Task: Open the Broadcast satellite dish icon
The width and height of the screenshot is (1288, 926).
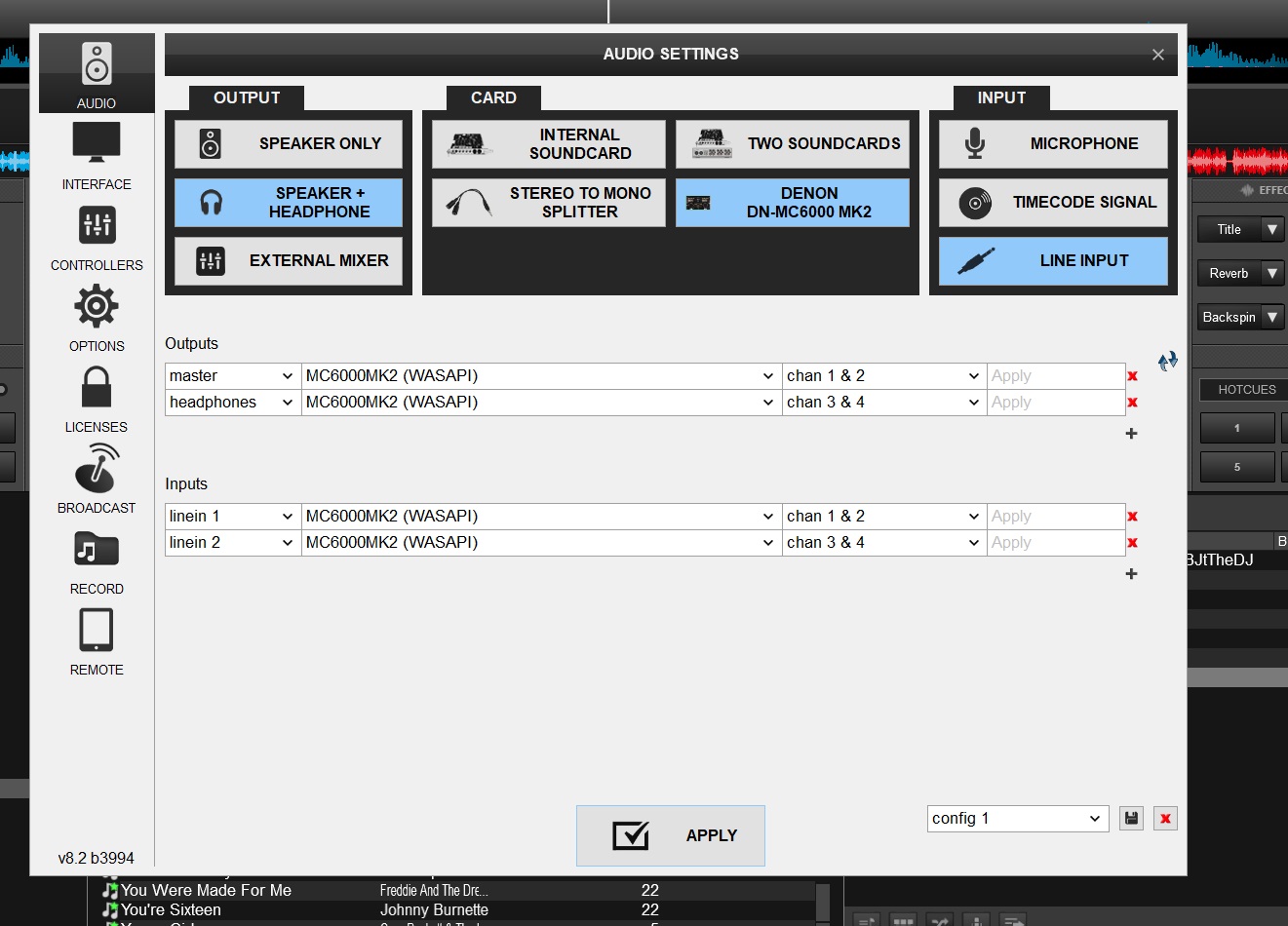Action: [x=97, y=467]
